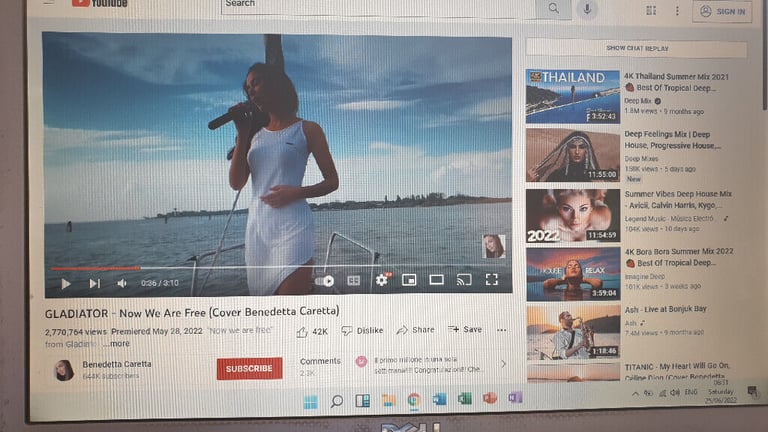768x432 pixels.
Task: Open Excel from taskbar
Action: coord(465,399)
